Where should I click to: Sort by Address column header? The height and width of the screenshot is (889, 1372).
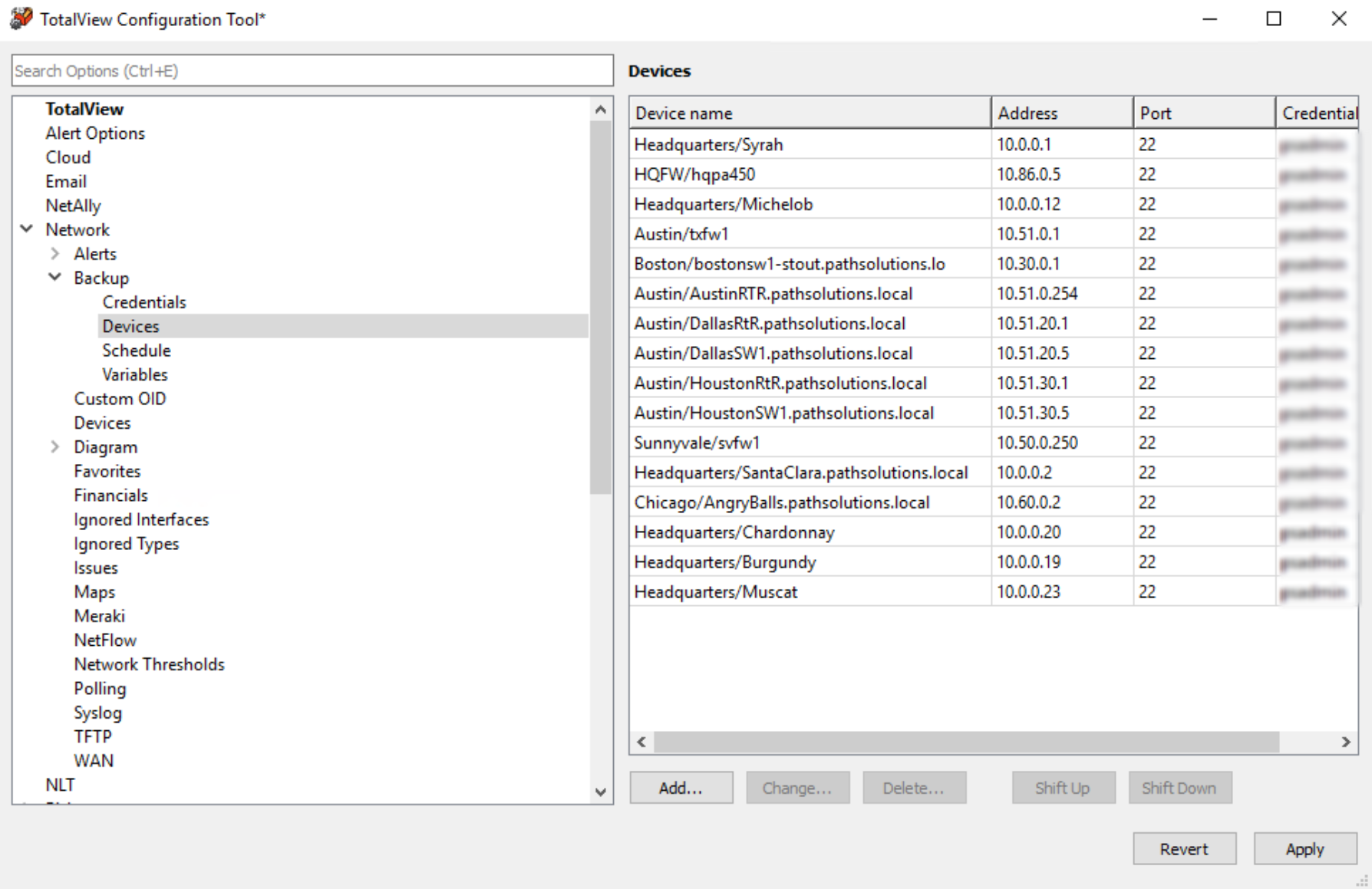click(x=1062, y=113)
